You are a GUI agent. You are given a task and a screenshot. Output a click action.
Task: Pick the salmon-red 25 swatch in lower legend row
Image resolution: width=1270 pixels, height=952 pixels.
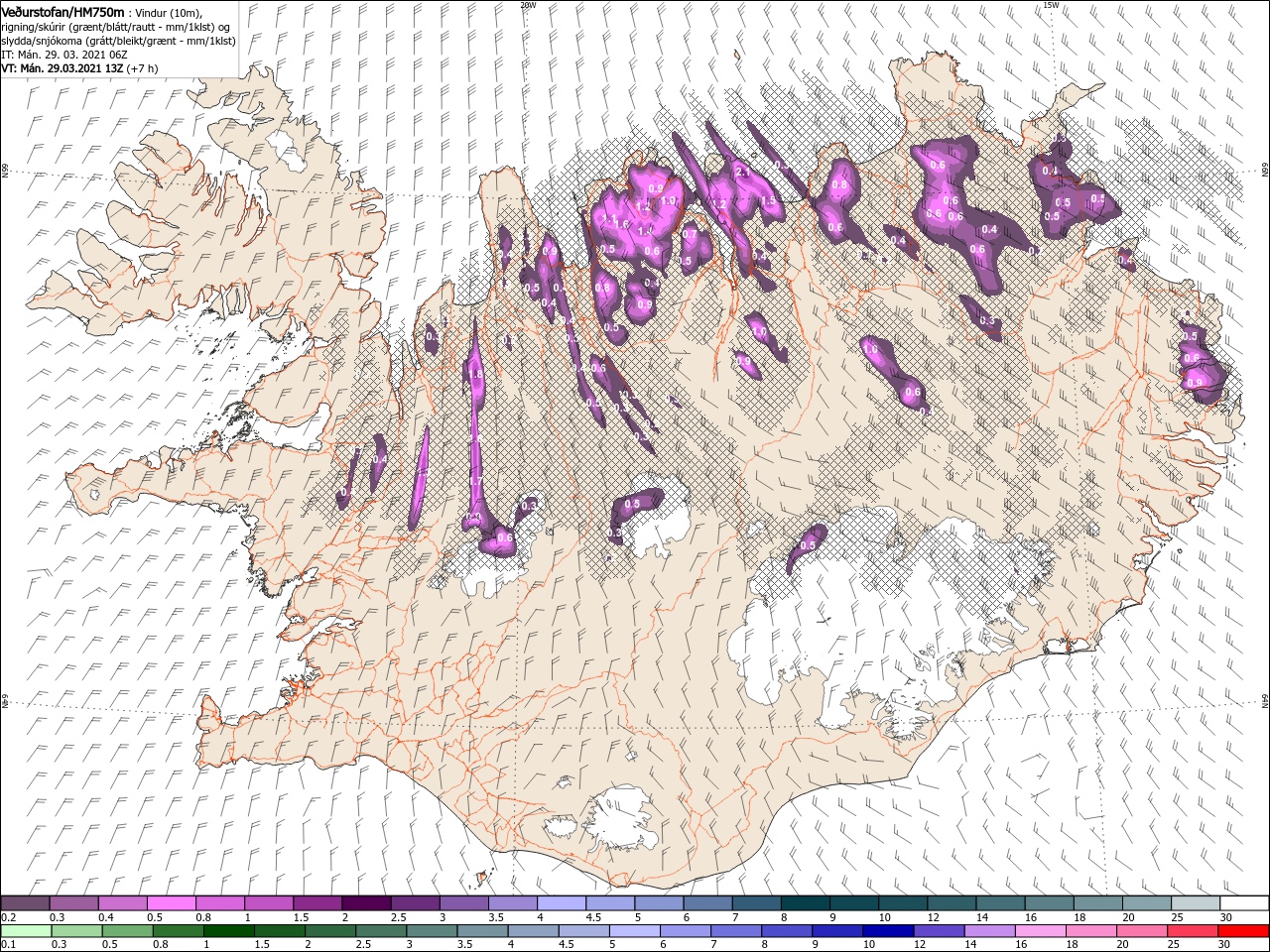click(x=1193, y=931)
